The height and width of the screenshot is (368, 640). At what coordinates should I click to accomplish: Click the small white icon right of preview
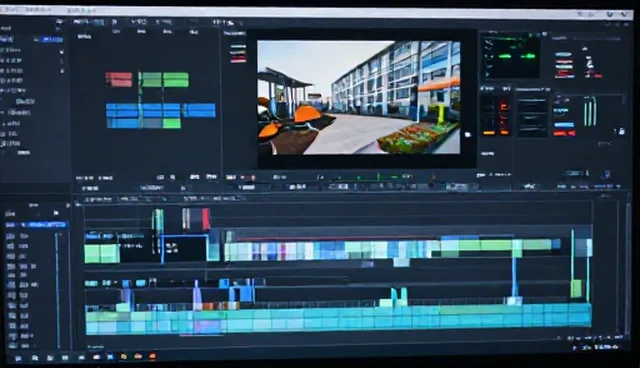pyautogui.click(x=467, y=134)
